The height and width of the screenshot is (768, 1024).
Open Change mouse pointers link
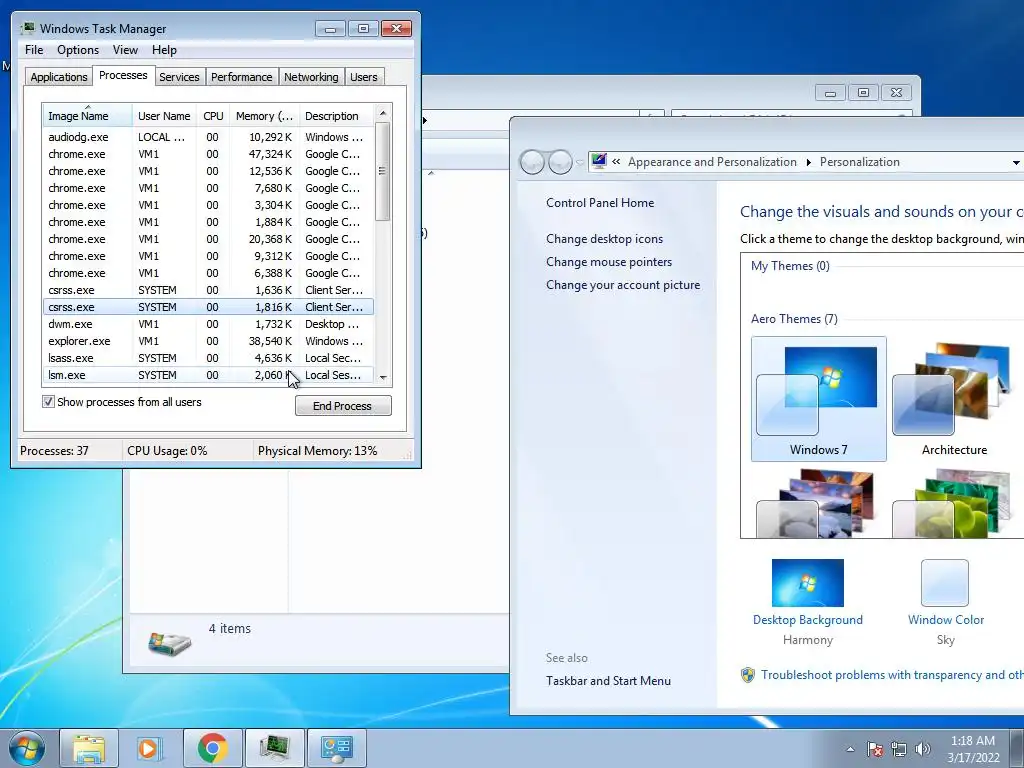click(609, 261)
